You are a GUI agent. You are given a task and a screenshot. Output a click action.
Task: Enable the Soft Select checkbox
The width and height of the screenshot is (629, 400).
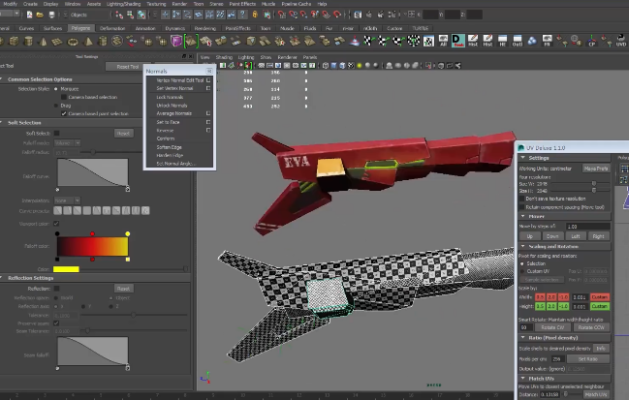[57, 133]
